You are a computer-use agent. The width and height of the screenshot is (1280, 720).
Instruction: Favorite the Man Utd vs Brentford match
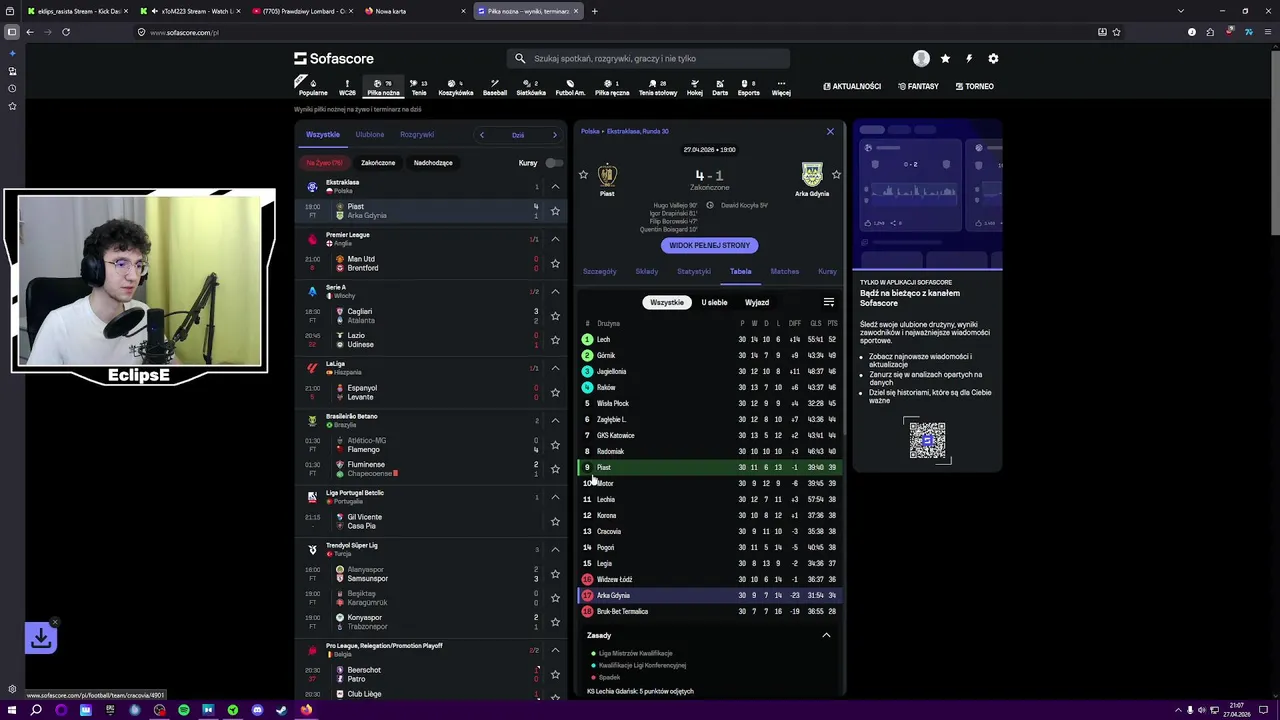point(555,264)
